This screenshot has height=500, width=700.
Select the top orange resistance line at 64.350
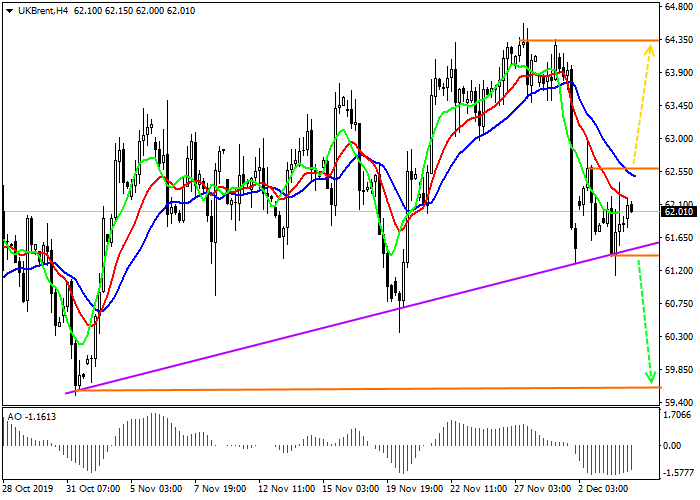pyautogui.click(x=588, y=41)
